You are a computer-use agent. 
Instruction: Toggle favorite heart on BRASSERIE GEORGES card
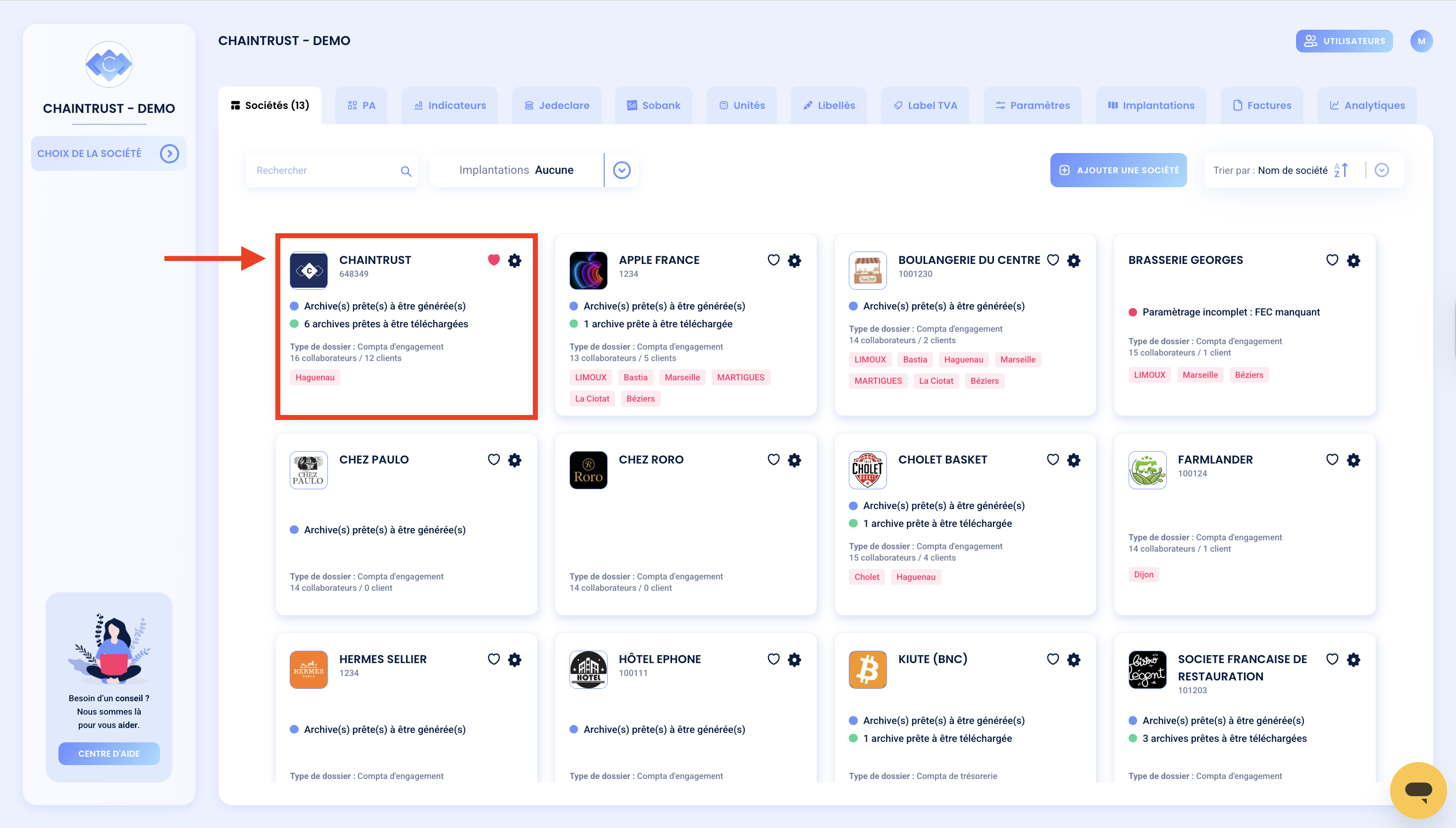[x=1332, y=260]
